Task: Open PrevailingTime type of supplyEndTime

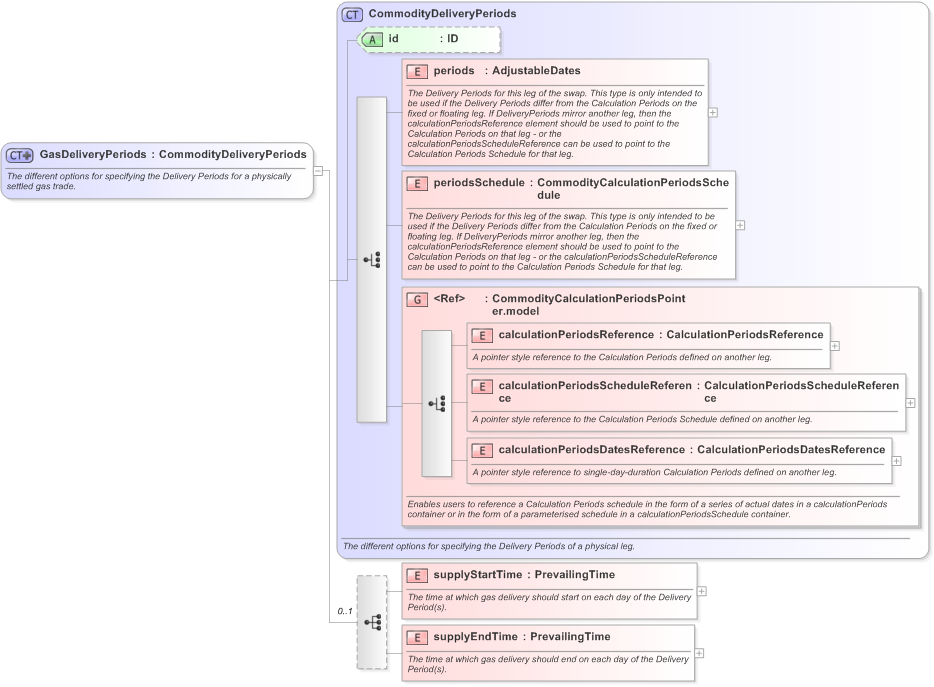Action: (x=571, y=636)
